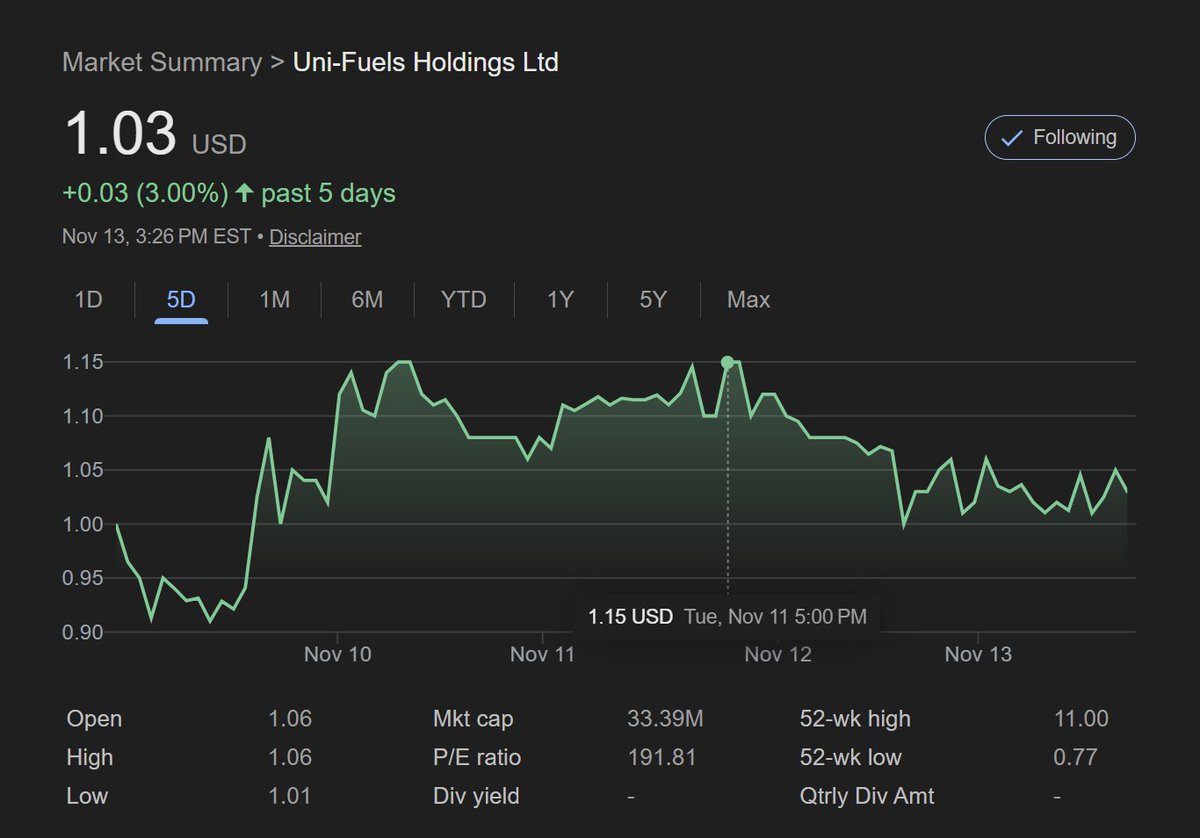This screenshot has height=838, width=1200.
Task: Click the Nov 11 axis label
Action: [543, 654]
